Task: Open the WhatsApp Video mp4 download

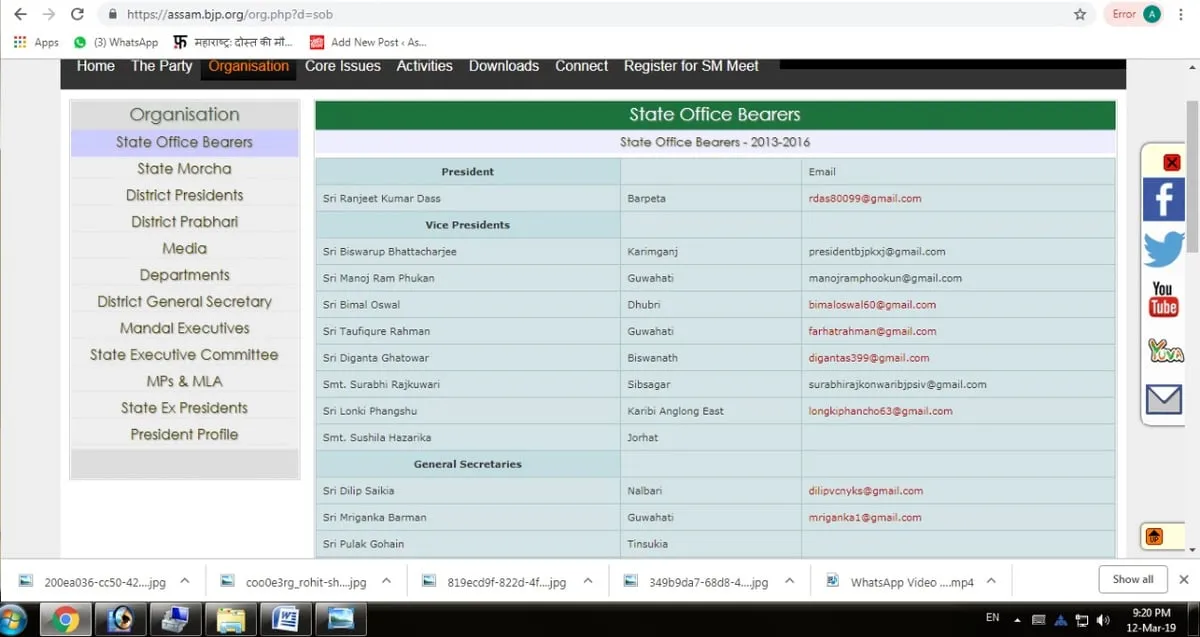Action: tap(900, 581)
